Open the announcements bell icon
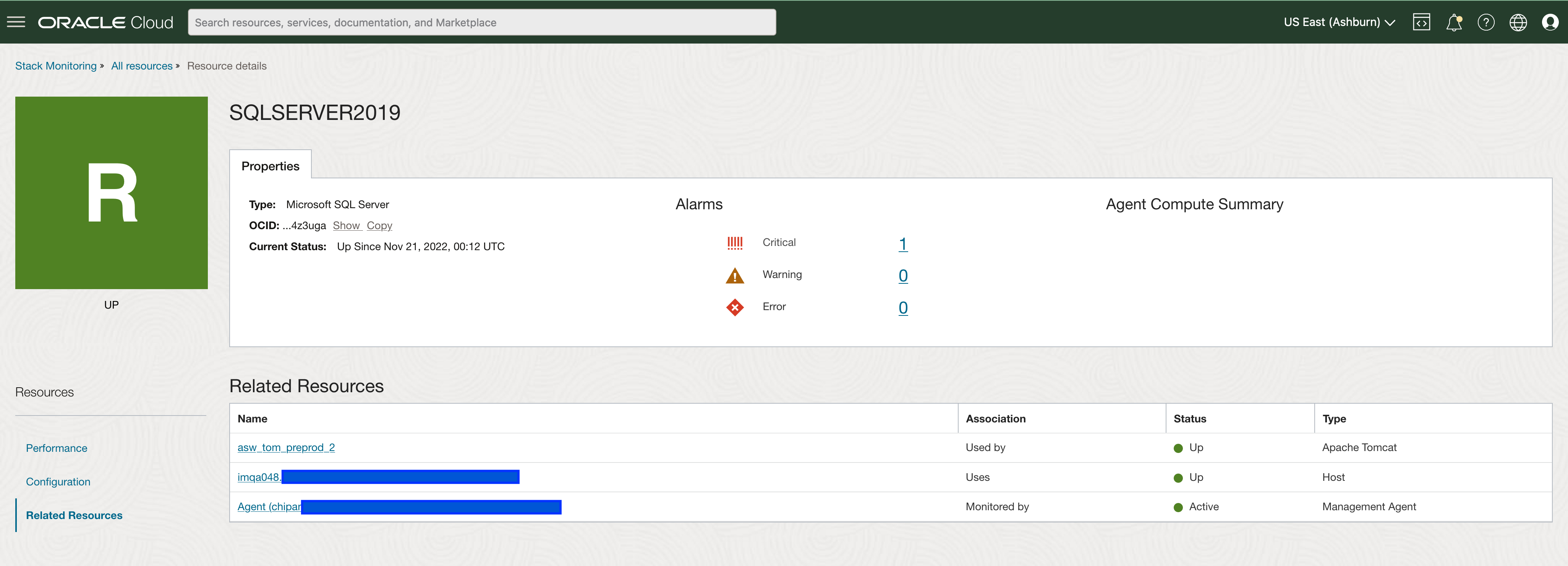 1453,22
